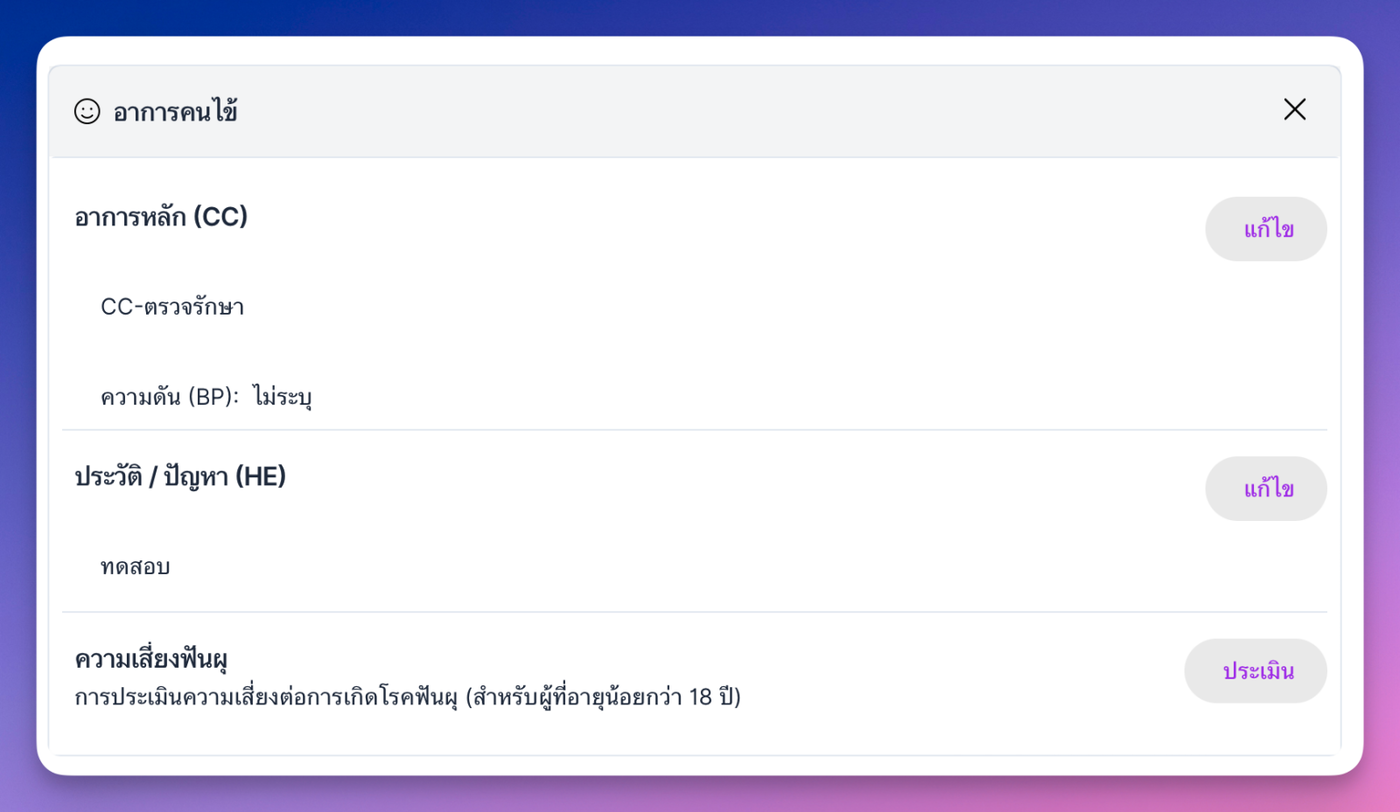This screenshot has width=1400, height=812.
Task: Click the CC-ตรวจรักษา entry
Action: (172, 307)
